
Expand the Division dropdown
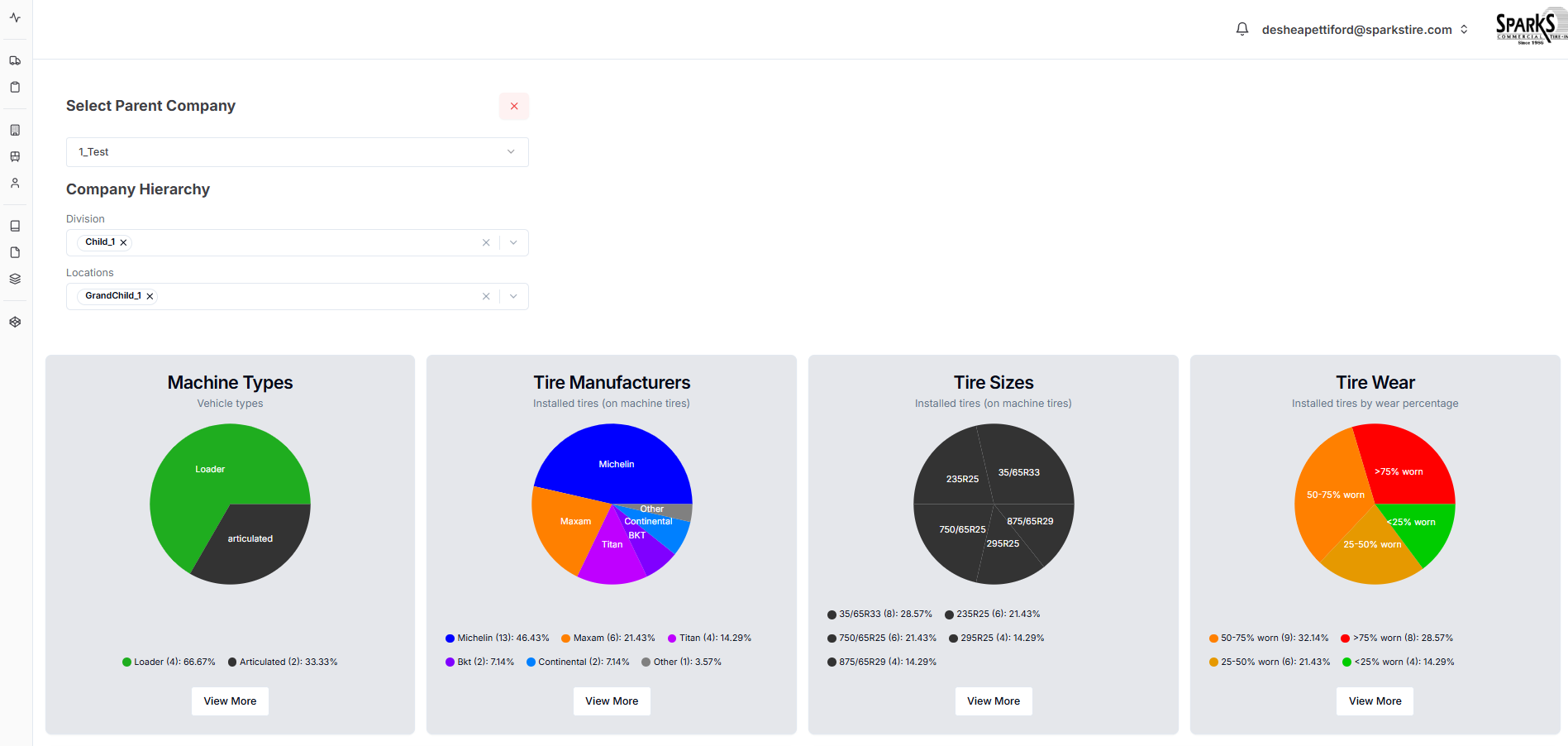pos(513,241)
